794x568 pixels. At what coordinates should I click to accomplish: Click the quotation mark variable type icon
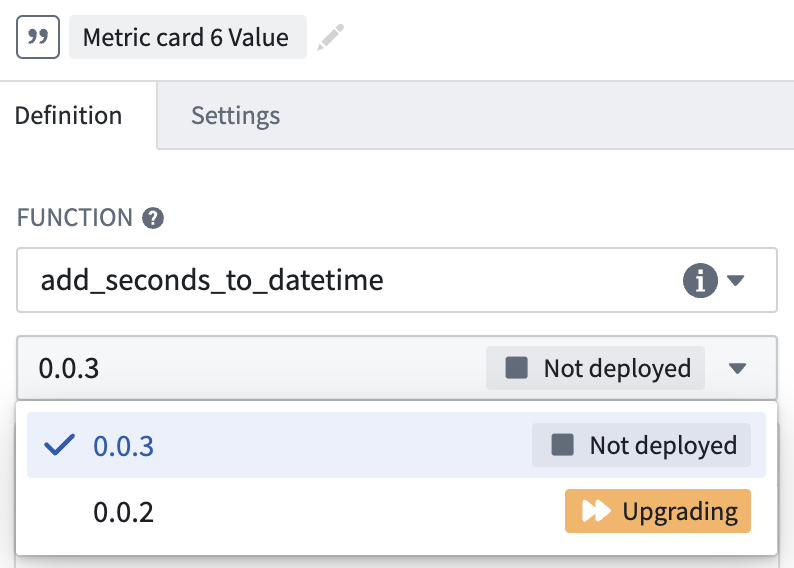tap(38, 37)
